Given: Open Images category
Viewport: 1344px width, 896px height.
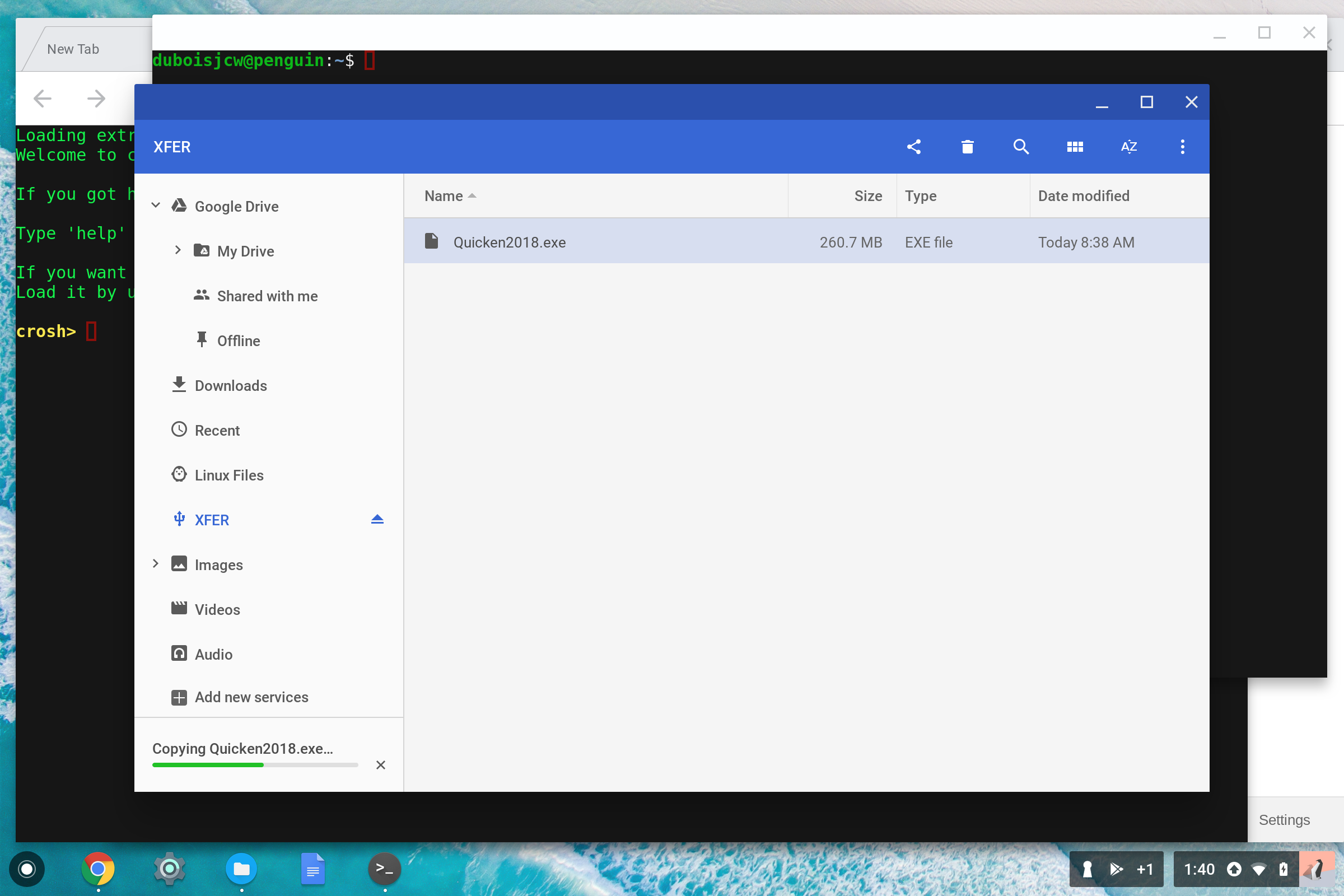Looking at the screenshot, I should click(x=219, y=564).
